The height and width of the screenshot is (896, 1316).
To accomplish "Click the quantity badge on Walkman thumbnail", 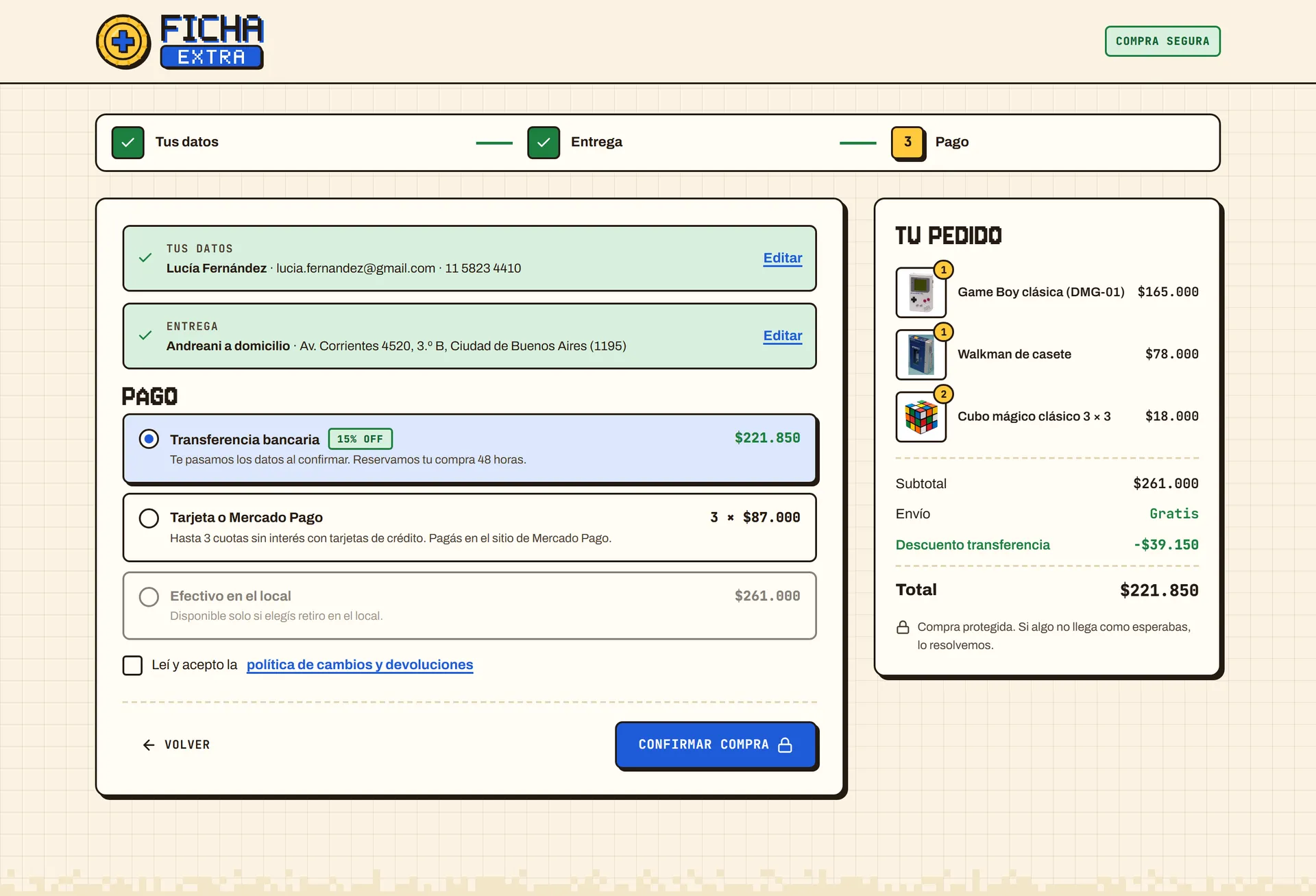I will (x=944, y=332).
